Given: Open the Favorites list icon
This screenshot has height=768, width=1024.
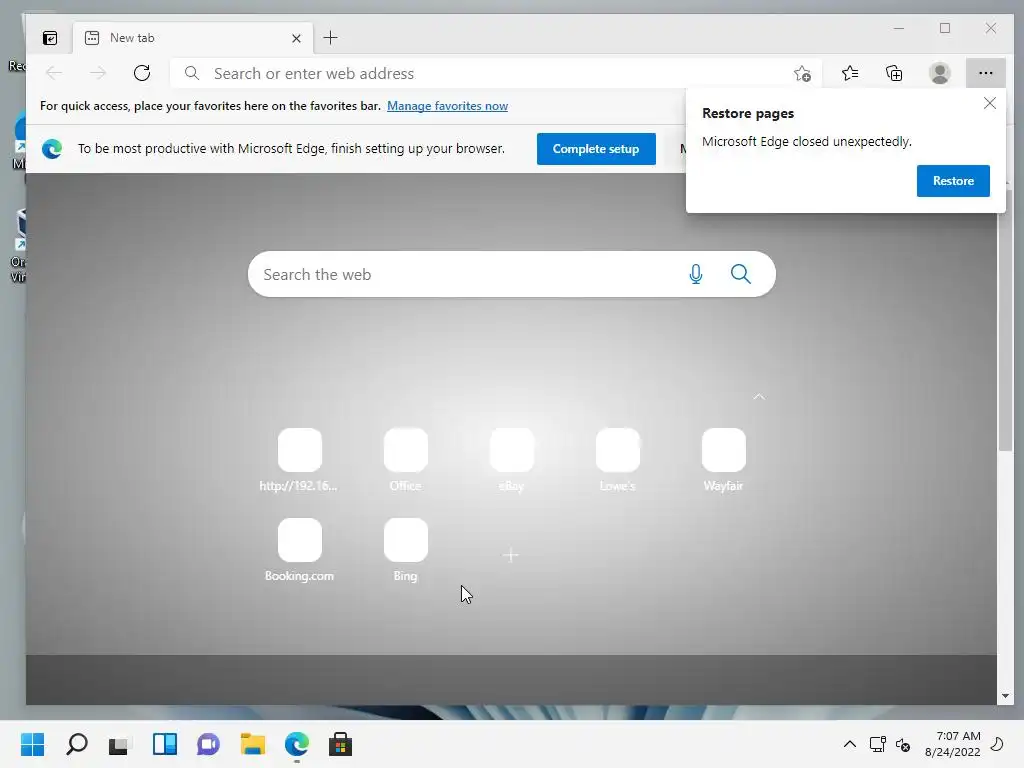Looking at the screenshot, I should 850,73.
